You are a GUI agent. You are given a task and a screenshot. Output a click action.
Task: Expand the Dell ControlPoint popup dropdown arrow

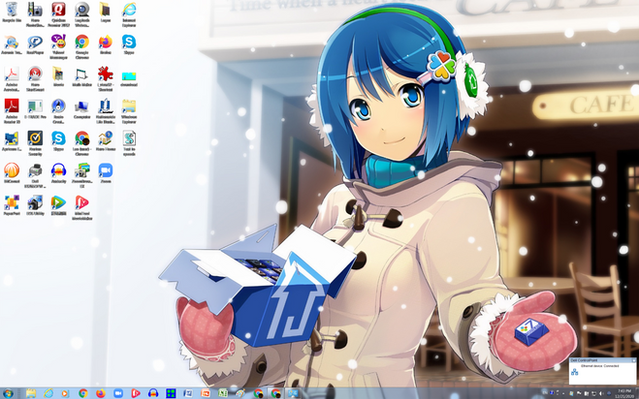pos(633,360)
